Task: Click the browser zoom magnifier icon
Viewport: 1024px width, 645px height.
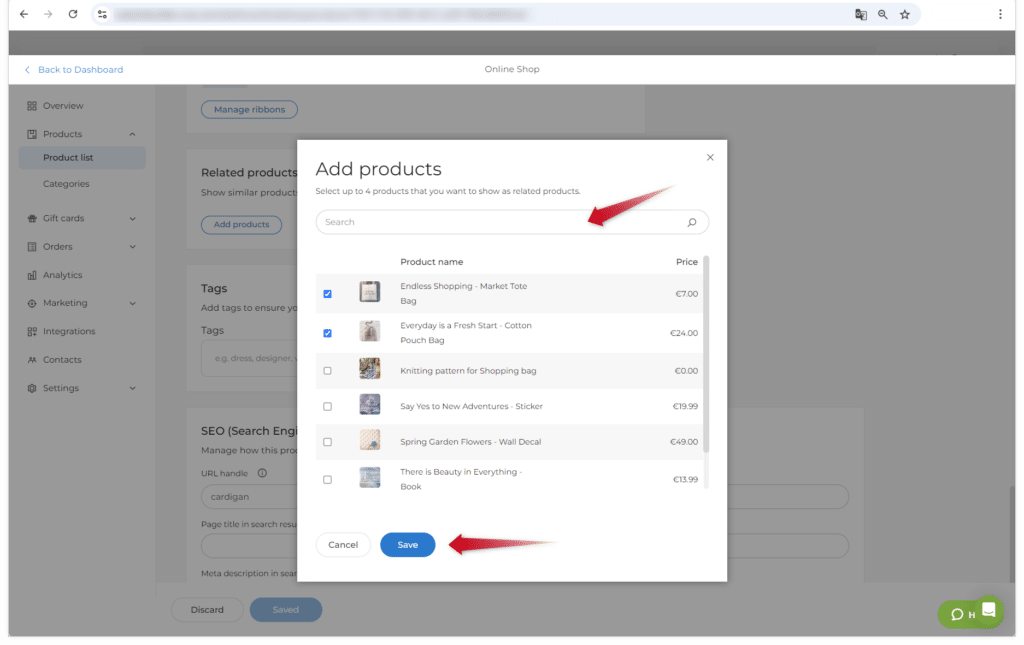Action: [882, 15]
